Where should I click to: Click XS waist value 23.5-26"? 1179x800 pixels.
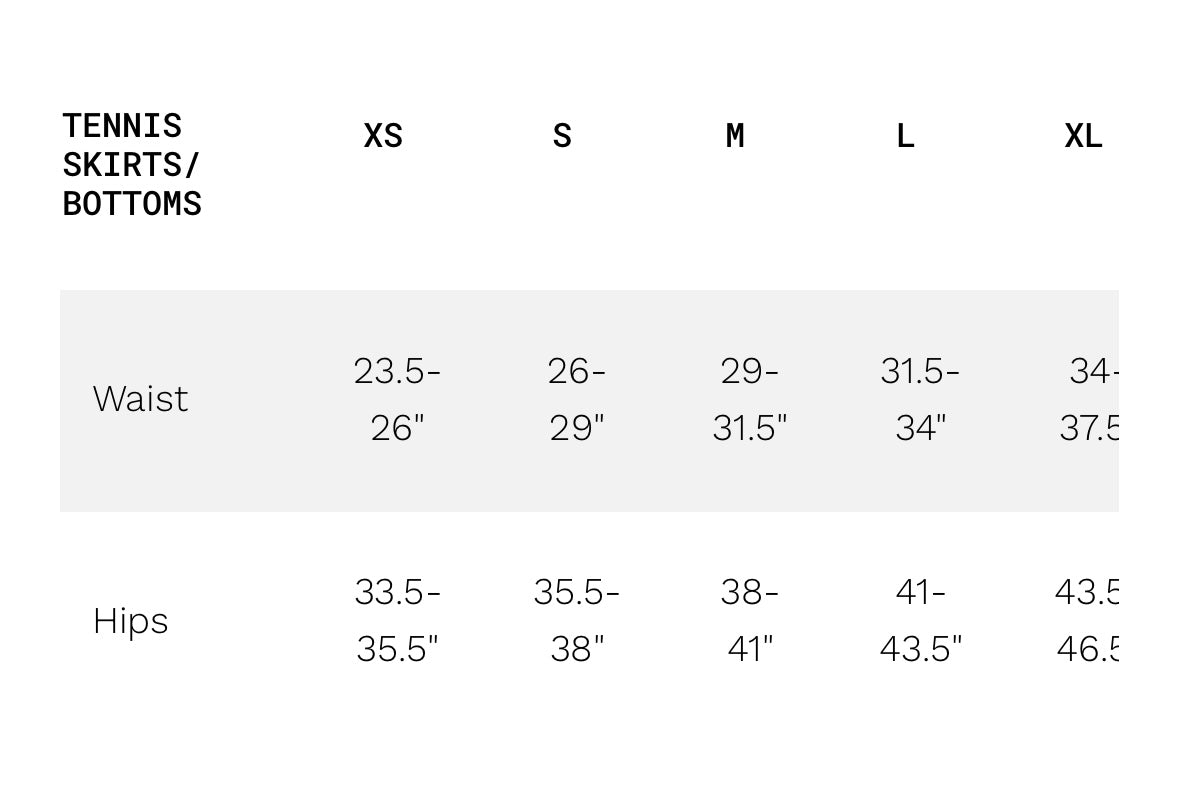(397, 399)
